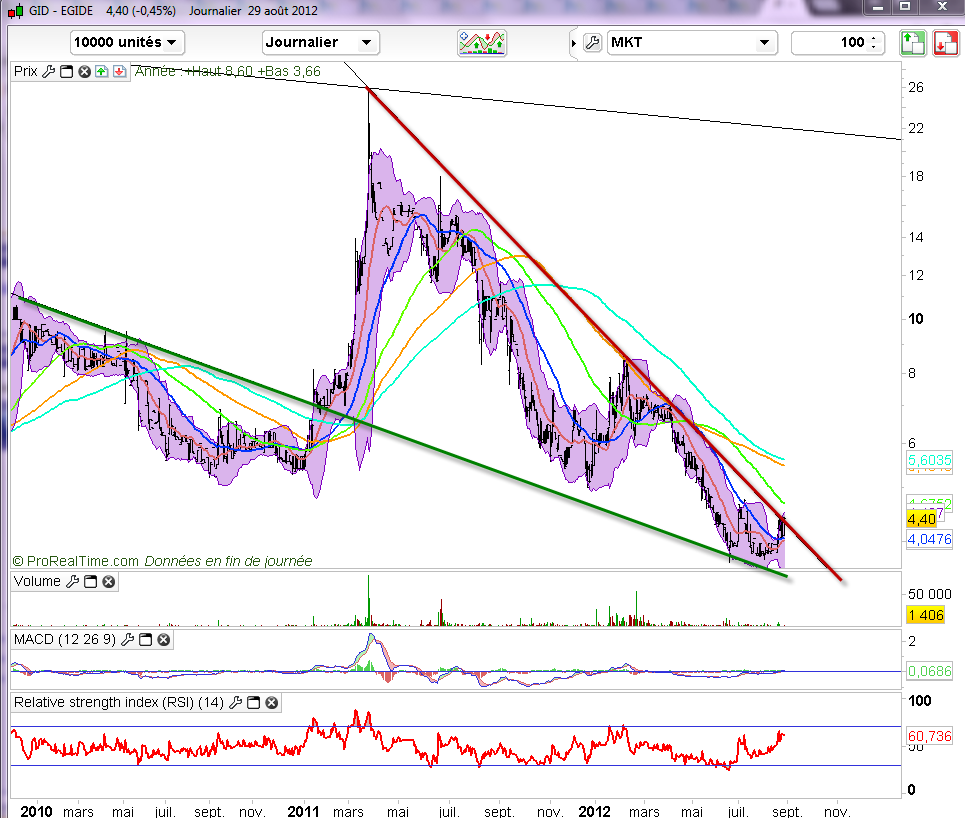Screen dimensions: 965x818
Task: Open RSI settings wrench icon
Action: point(236,703)
